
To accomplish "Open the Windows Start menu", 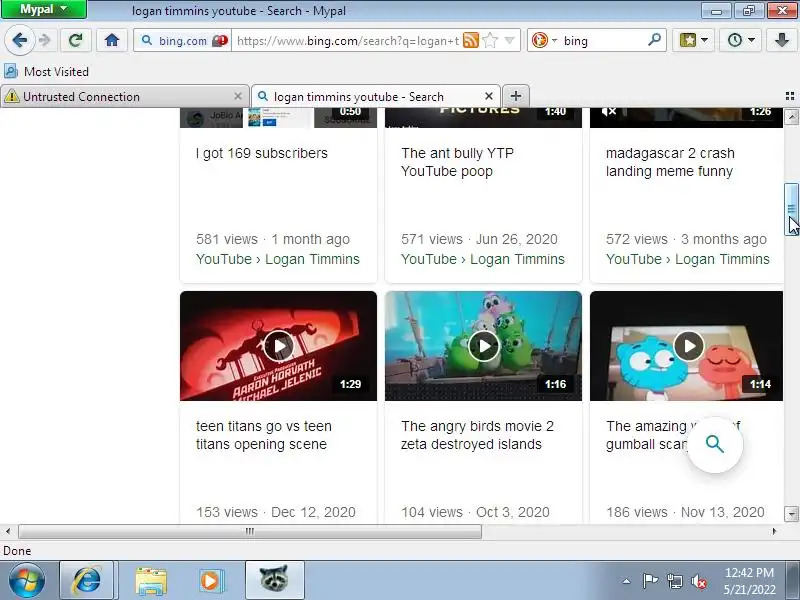I will point(27,581).
